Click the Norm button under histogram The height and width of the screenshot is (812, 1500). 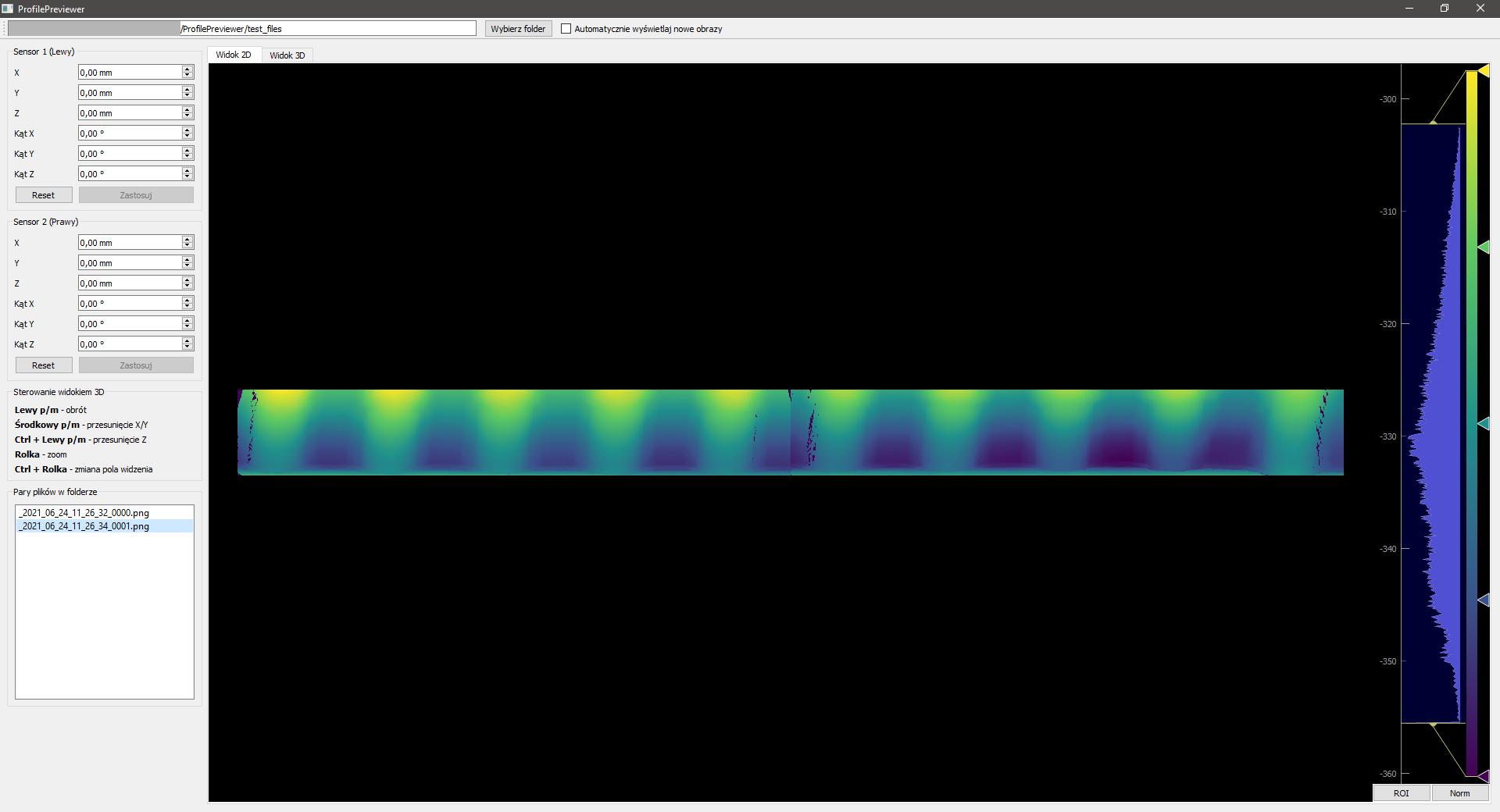1460,793
